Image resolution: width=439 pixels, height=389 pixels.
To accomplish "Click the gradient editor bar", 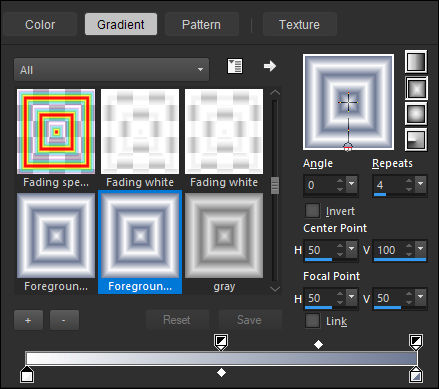I will 221,358.
